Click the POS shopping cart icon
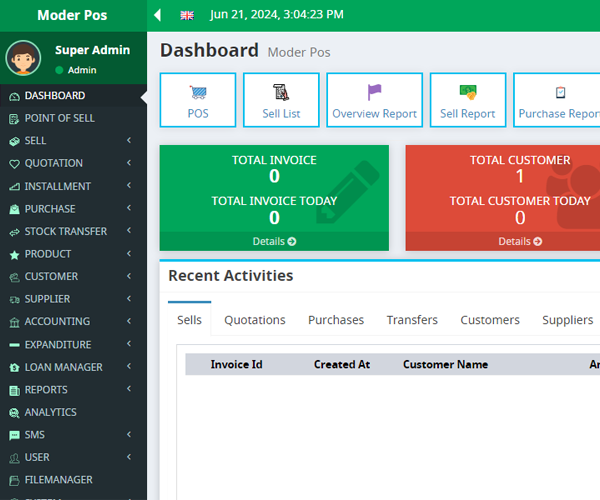 pos(198,93)
